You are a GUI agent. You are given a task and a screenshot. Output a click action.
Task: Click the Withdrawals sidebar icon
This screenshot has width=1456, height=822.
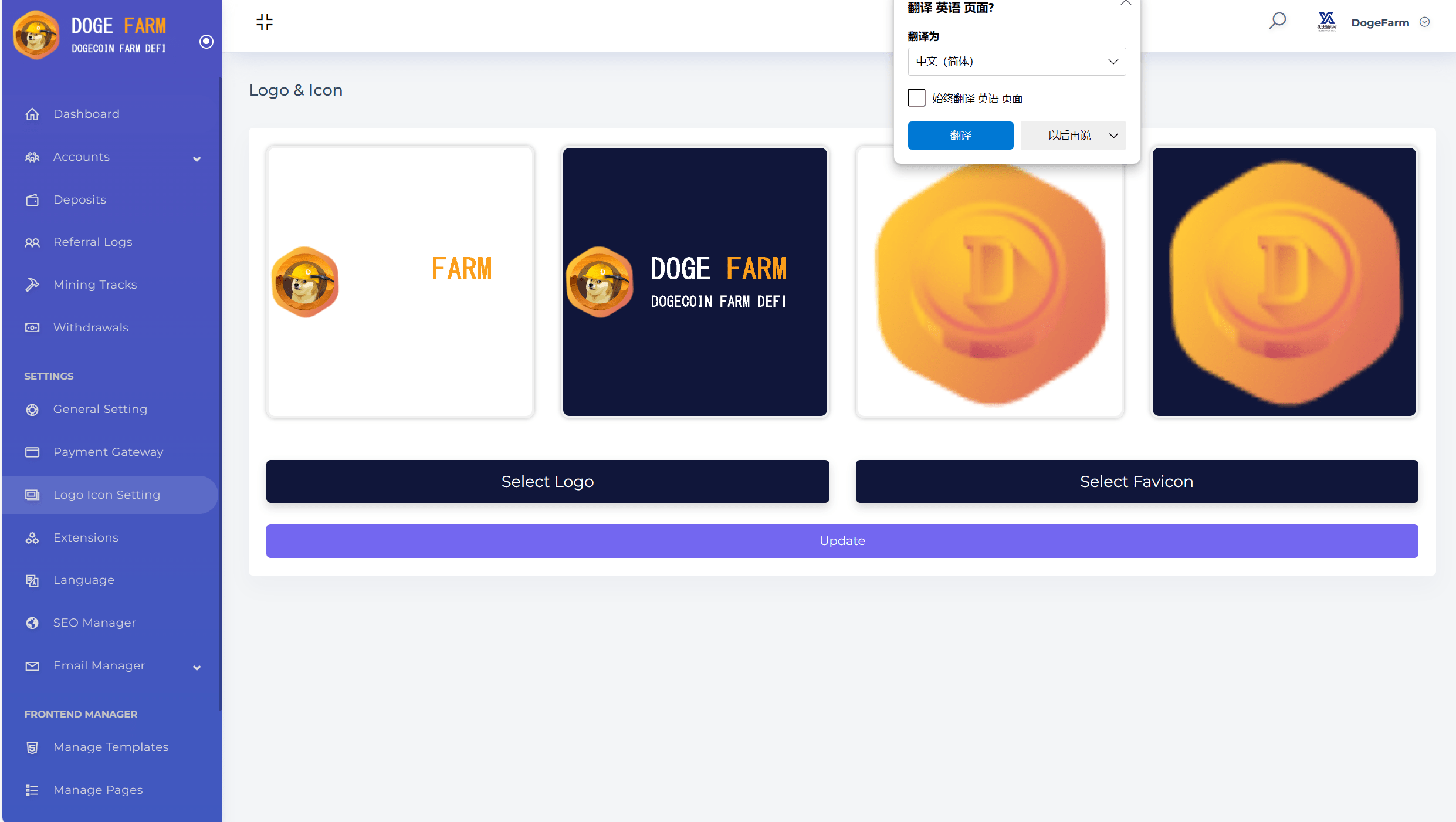pos(32,327)
